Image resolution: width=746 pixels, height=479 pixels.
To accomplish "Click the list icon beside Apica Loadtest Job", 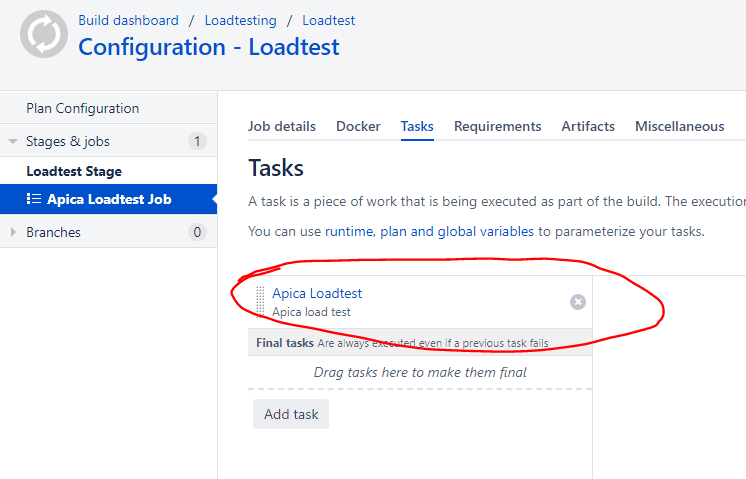I will [34, 200].
